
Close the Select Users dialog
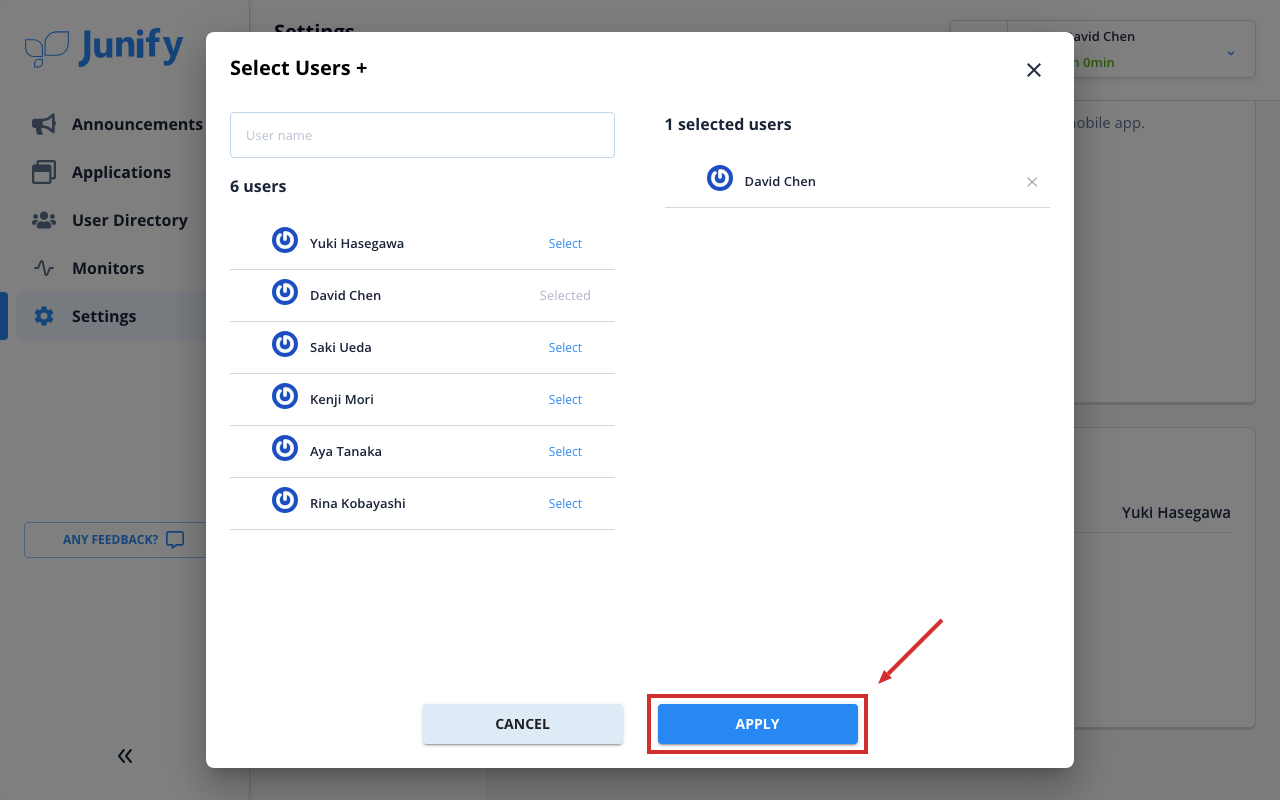1034,70
